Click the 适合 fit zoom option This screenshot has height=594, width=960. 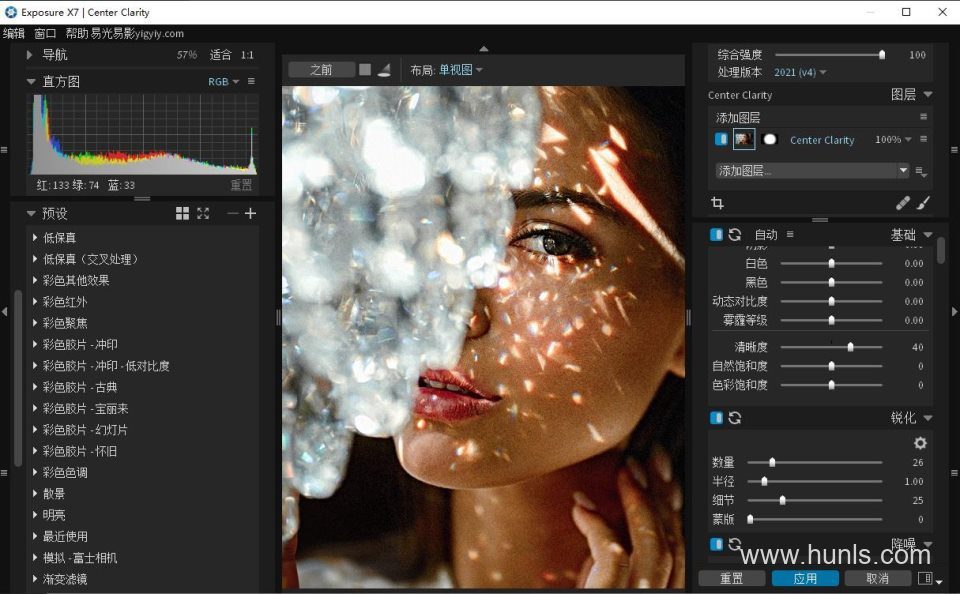220,55
